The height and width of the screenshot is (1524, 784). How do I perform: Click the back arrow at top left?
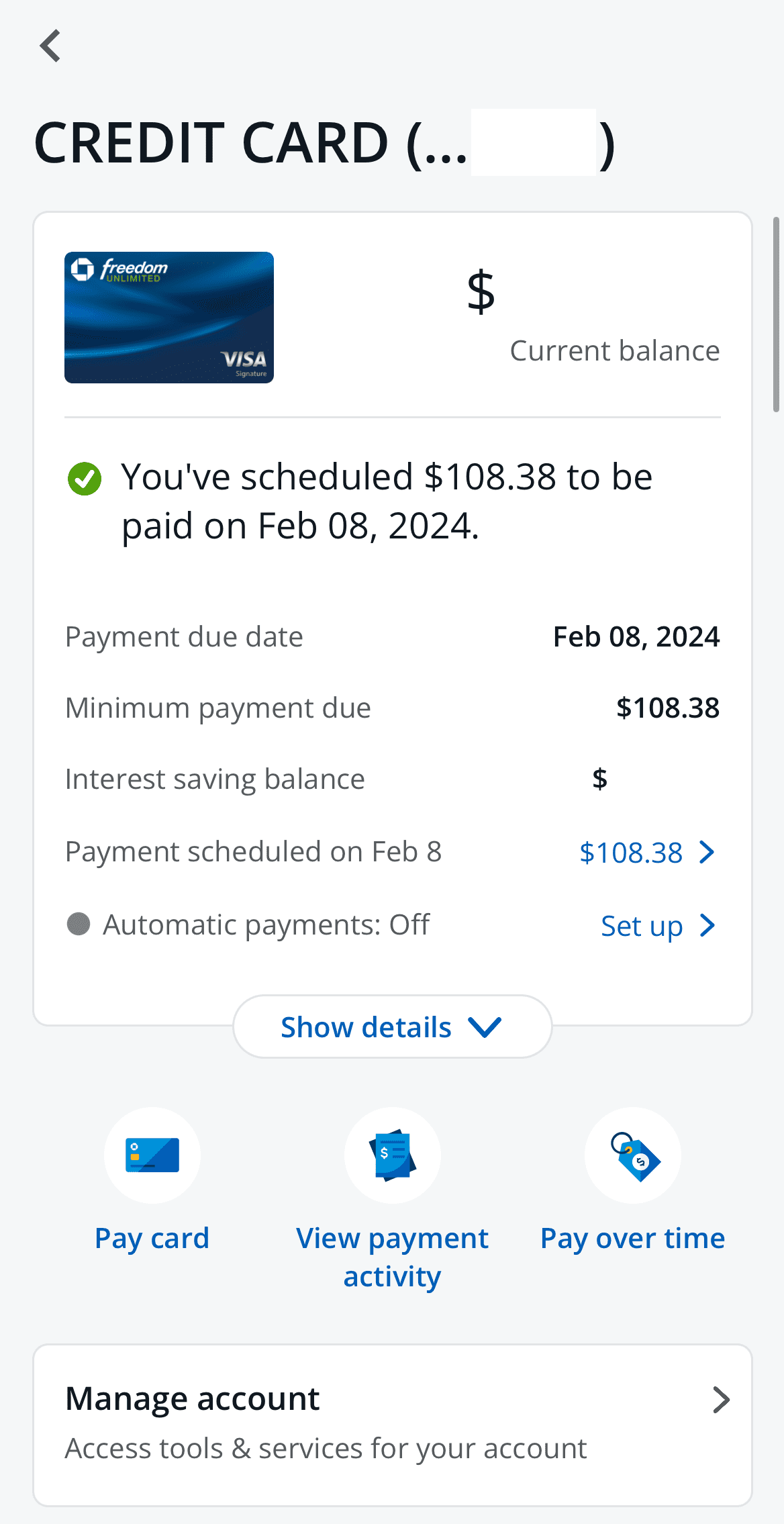(50, 46)
